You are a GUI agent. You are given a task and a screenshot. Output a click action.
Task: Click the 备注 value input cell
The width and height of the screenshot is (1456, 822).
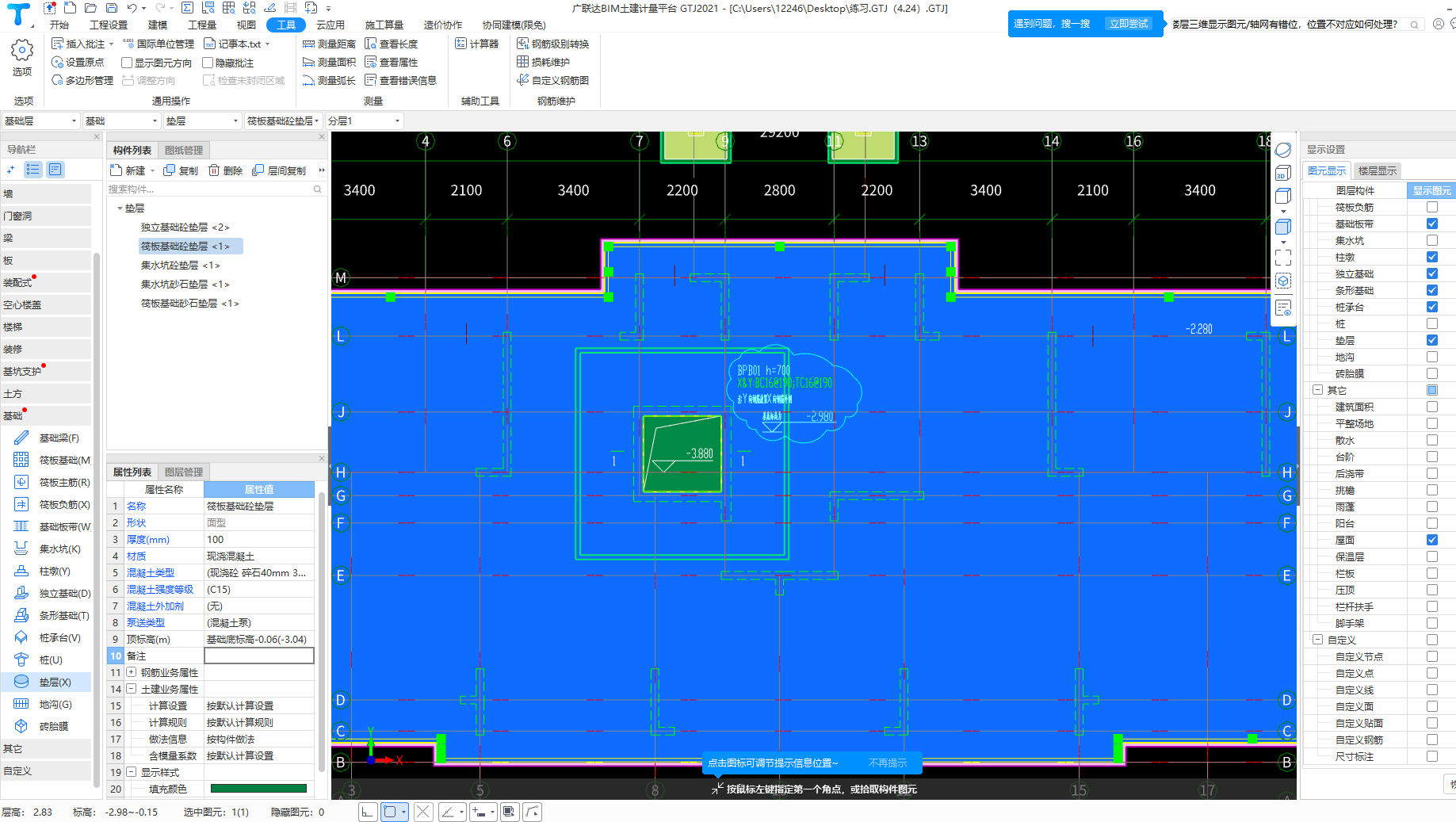tap(259, 656)
